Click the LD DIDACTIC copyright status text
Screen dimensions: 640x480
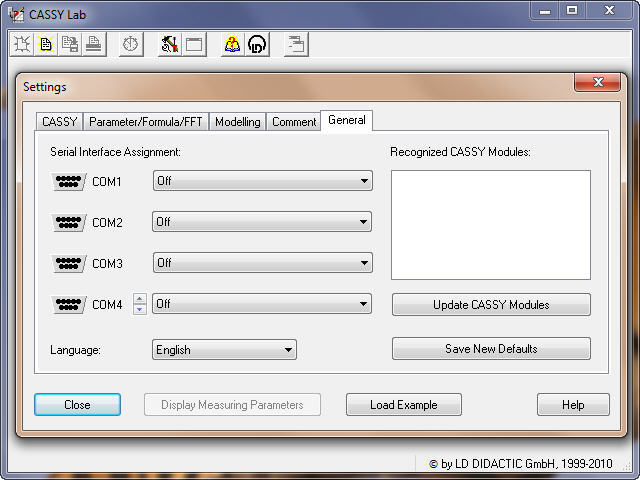coord(521,464)
